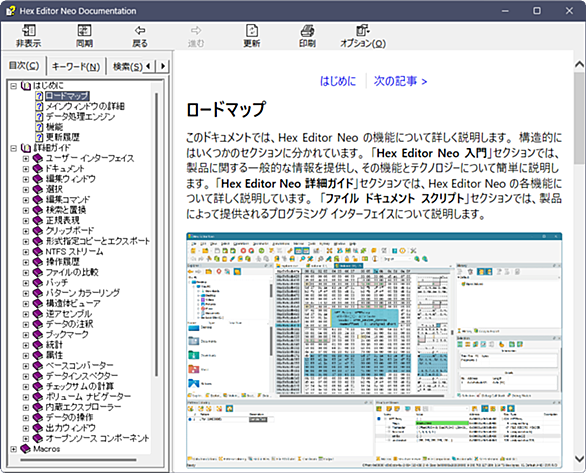Viewport: 586px width, 473px height.
Task: Click the purple book icon beside 正規表現
Action: pos(38,220)
